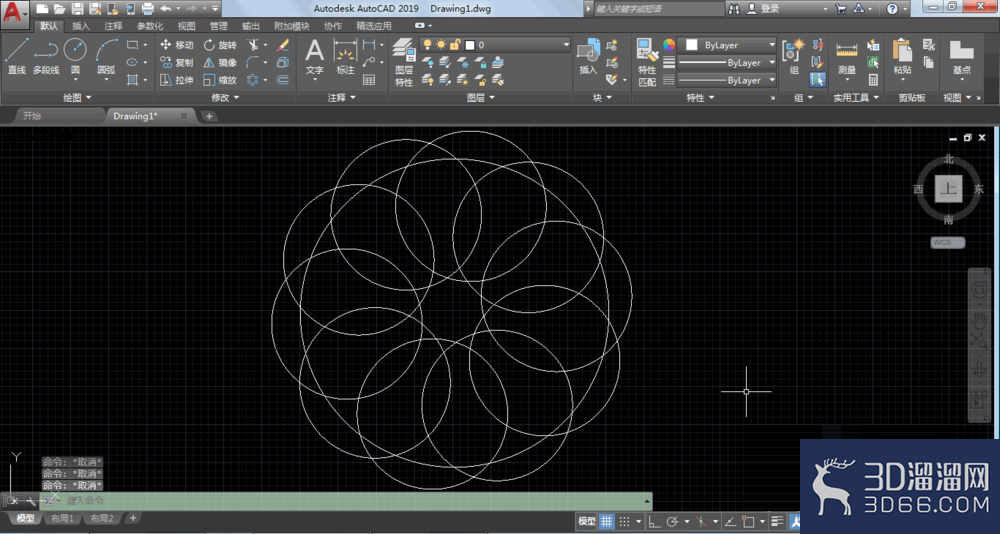Click the Group (组) tool
Screen dimensions: 1000x534
794,56
